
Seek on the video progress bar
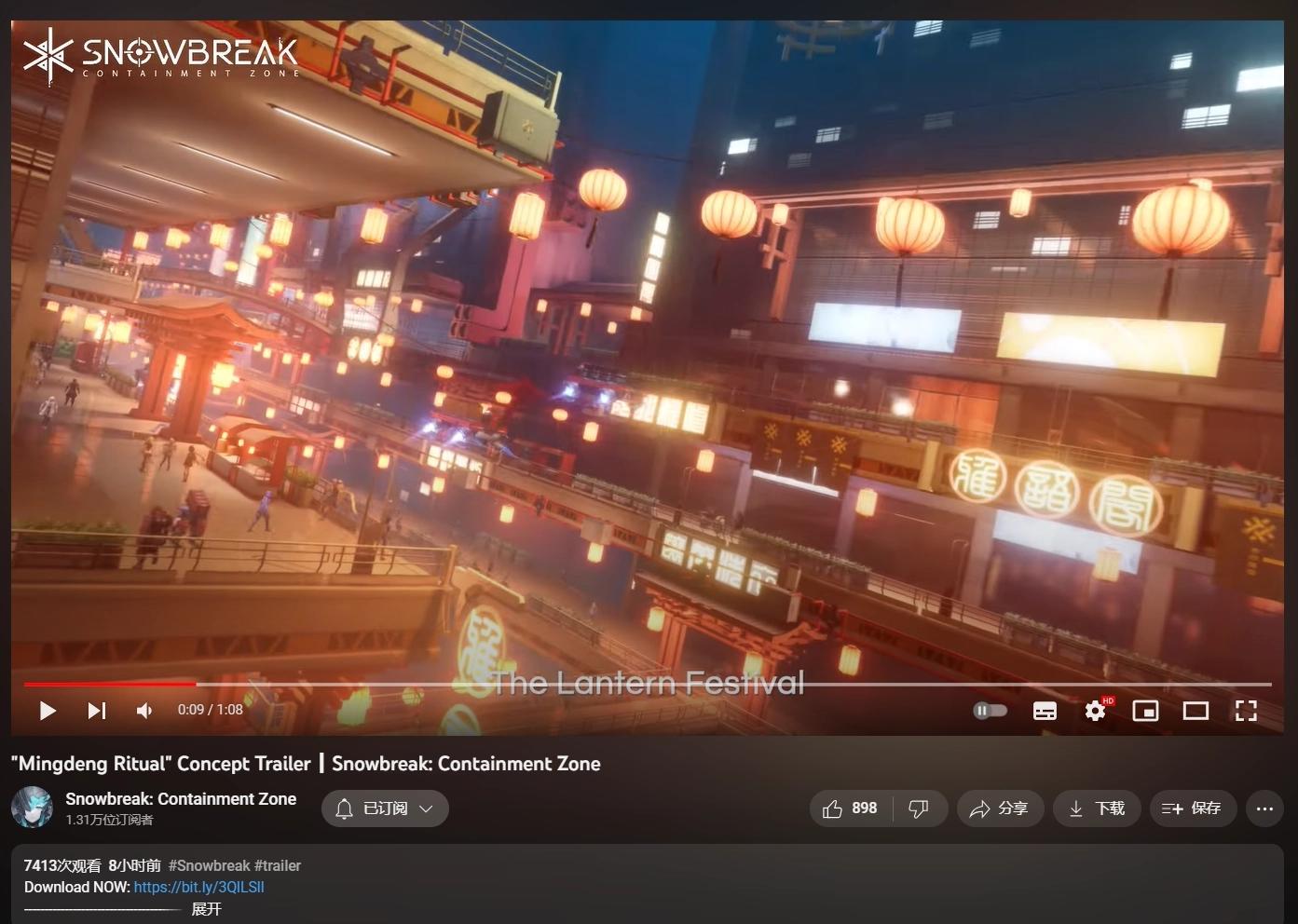pyautogui.click(x=648, y=684)
